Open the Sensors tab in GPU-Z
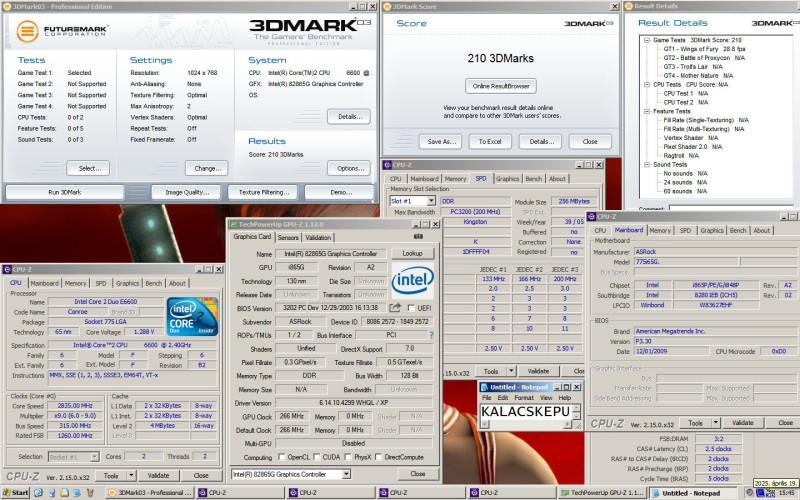 (x=288, y=238)
